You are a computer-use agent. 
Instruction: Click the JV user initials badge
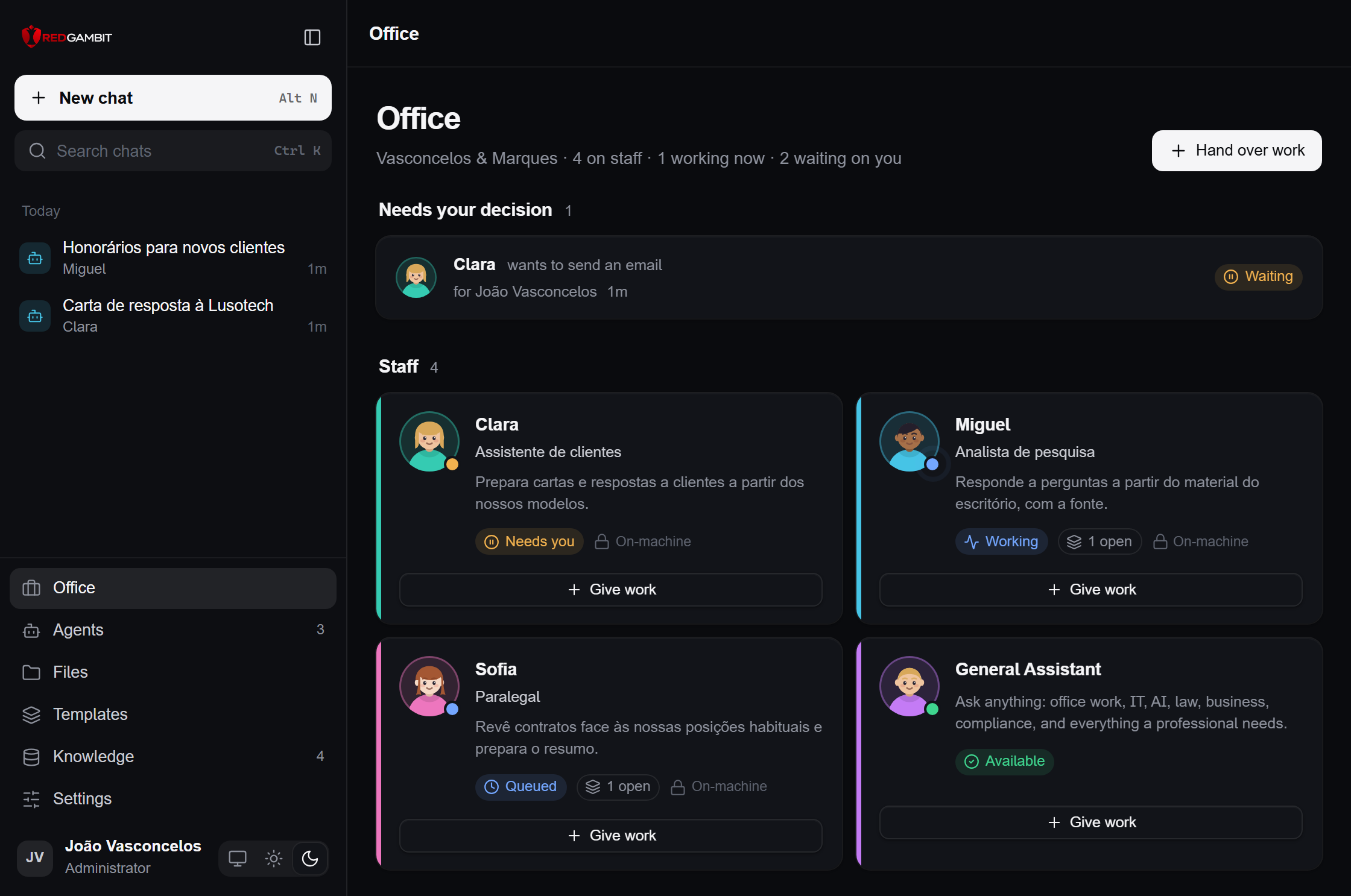[35, 857]
